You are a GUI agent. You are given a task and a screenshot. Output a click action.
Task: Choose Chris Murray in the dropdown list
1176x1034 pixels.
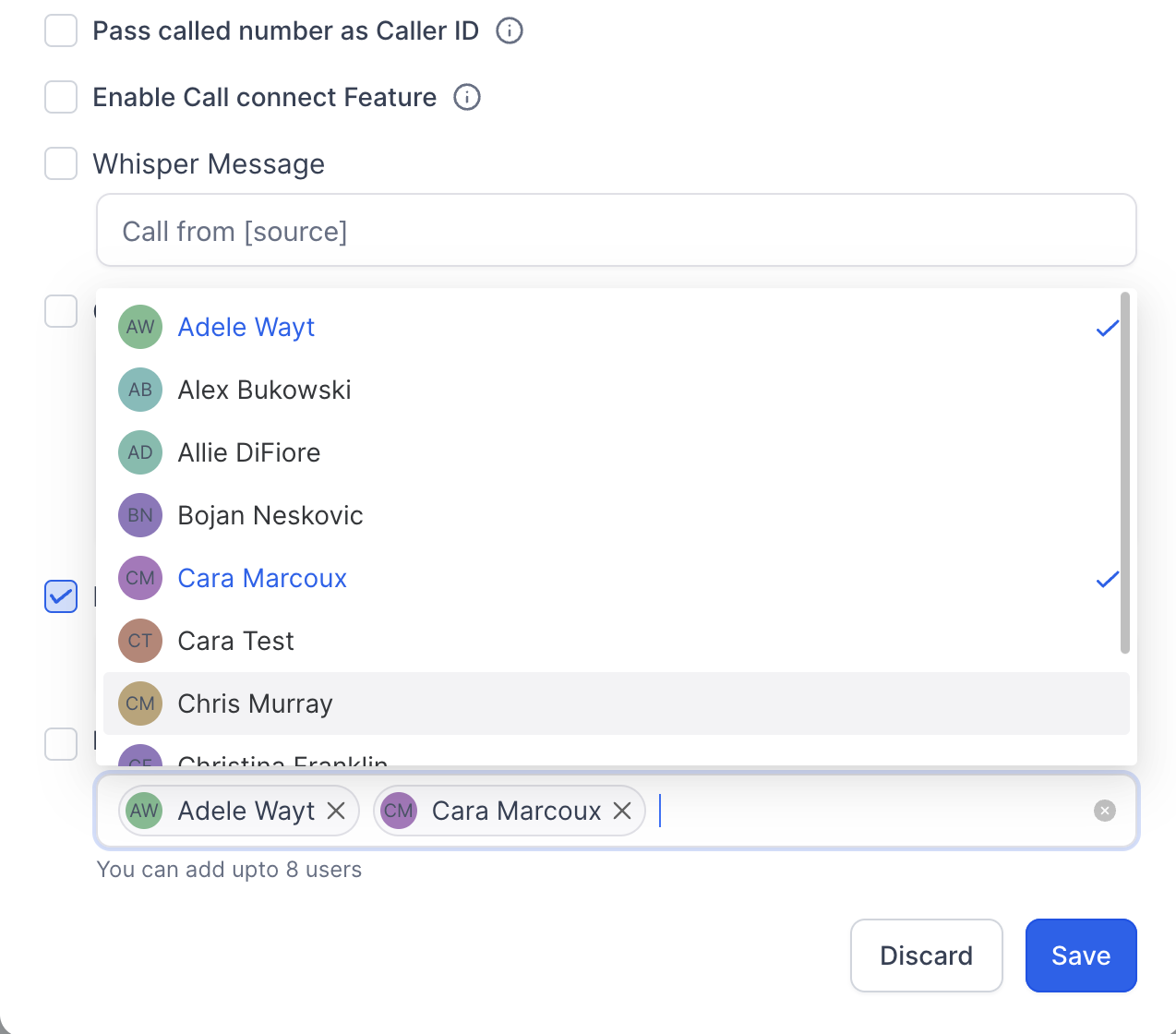[617, 703]
